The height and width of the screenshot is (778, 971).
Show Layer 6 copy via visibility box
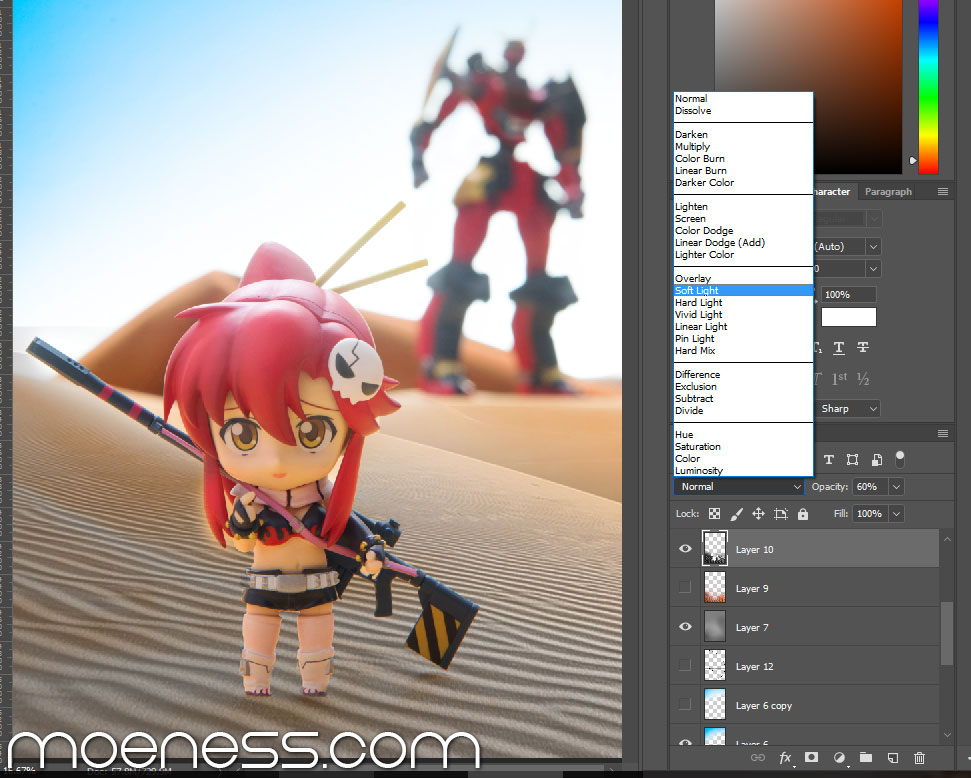[685, 704]
